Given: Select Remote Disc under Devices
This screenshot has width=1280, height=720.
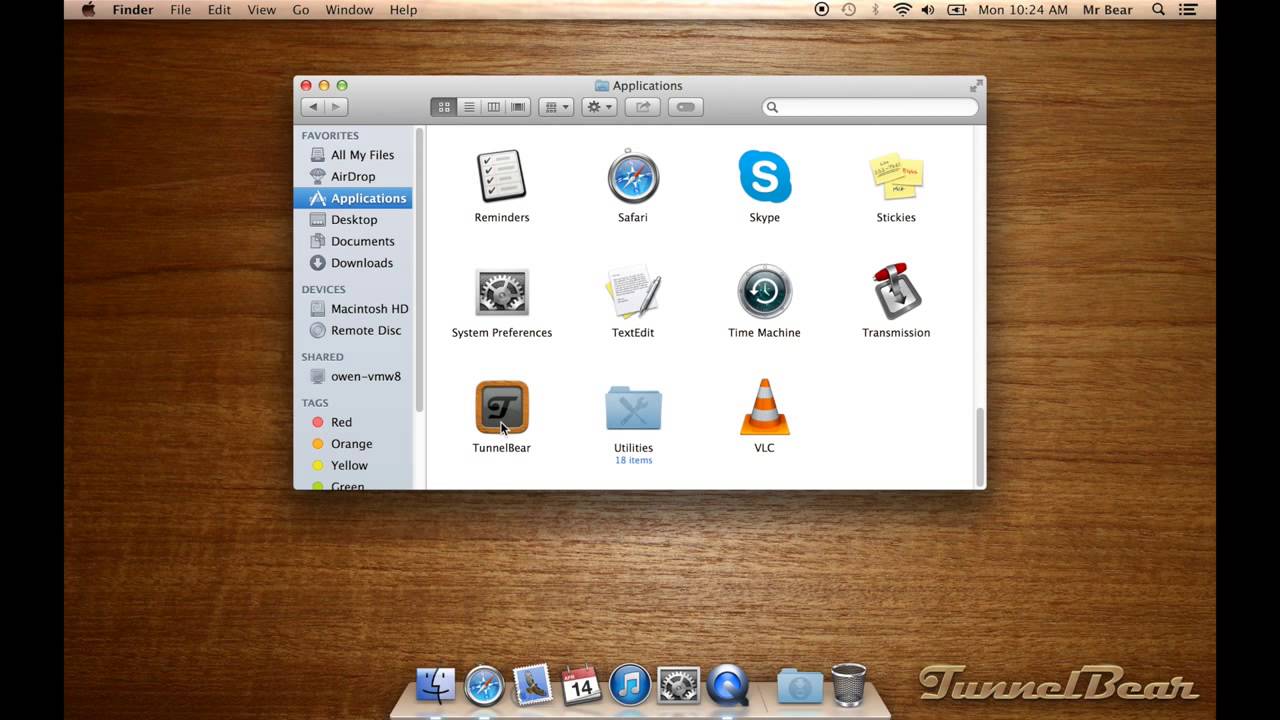Looking at the screenshot, I should click(353, 331).
